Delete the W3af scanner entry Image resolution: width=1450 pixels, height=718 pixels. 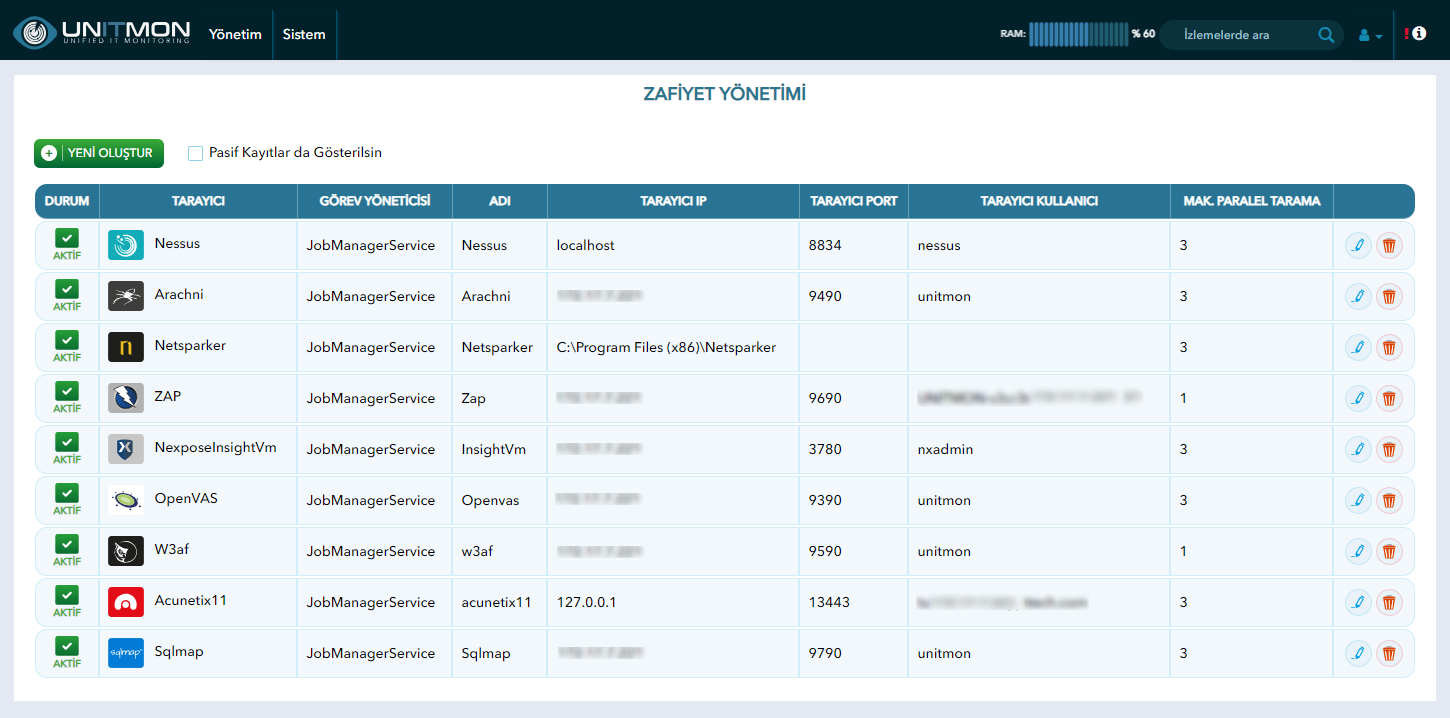click(x=1389, y=551)
